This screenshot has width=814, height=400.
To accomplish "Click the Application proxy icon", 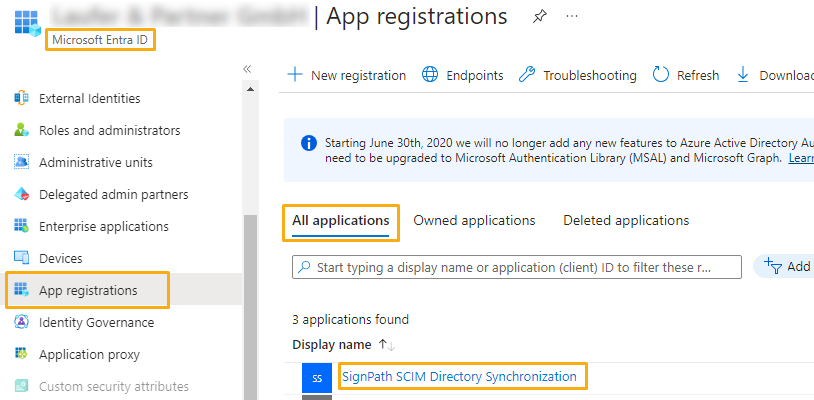I will [21, 354].
